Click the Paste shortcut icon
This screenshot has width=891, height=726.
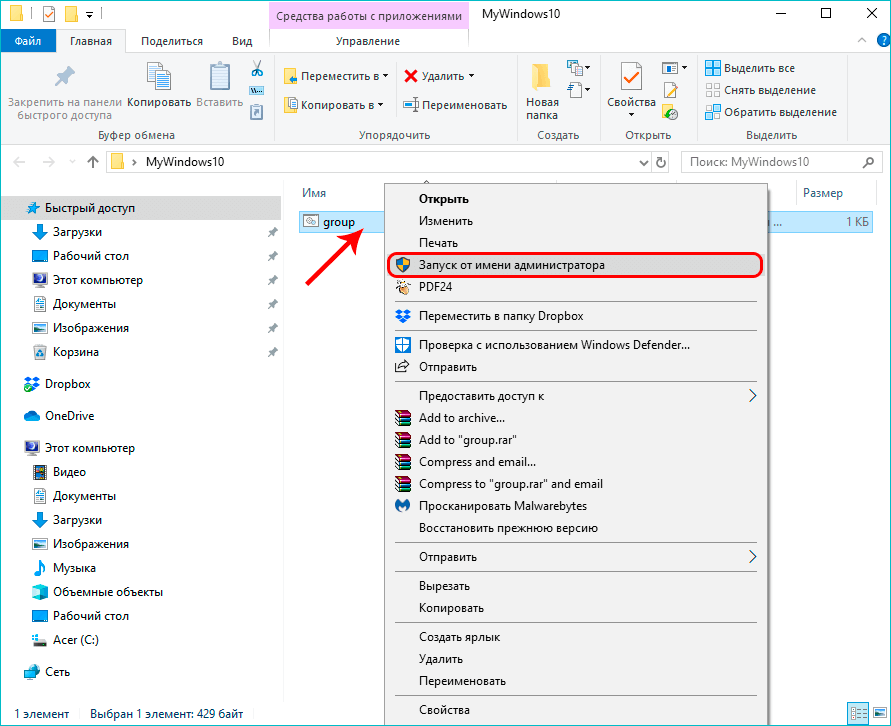pos(257,112)
